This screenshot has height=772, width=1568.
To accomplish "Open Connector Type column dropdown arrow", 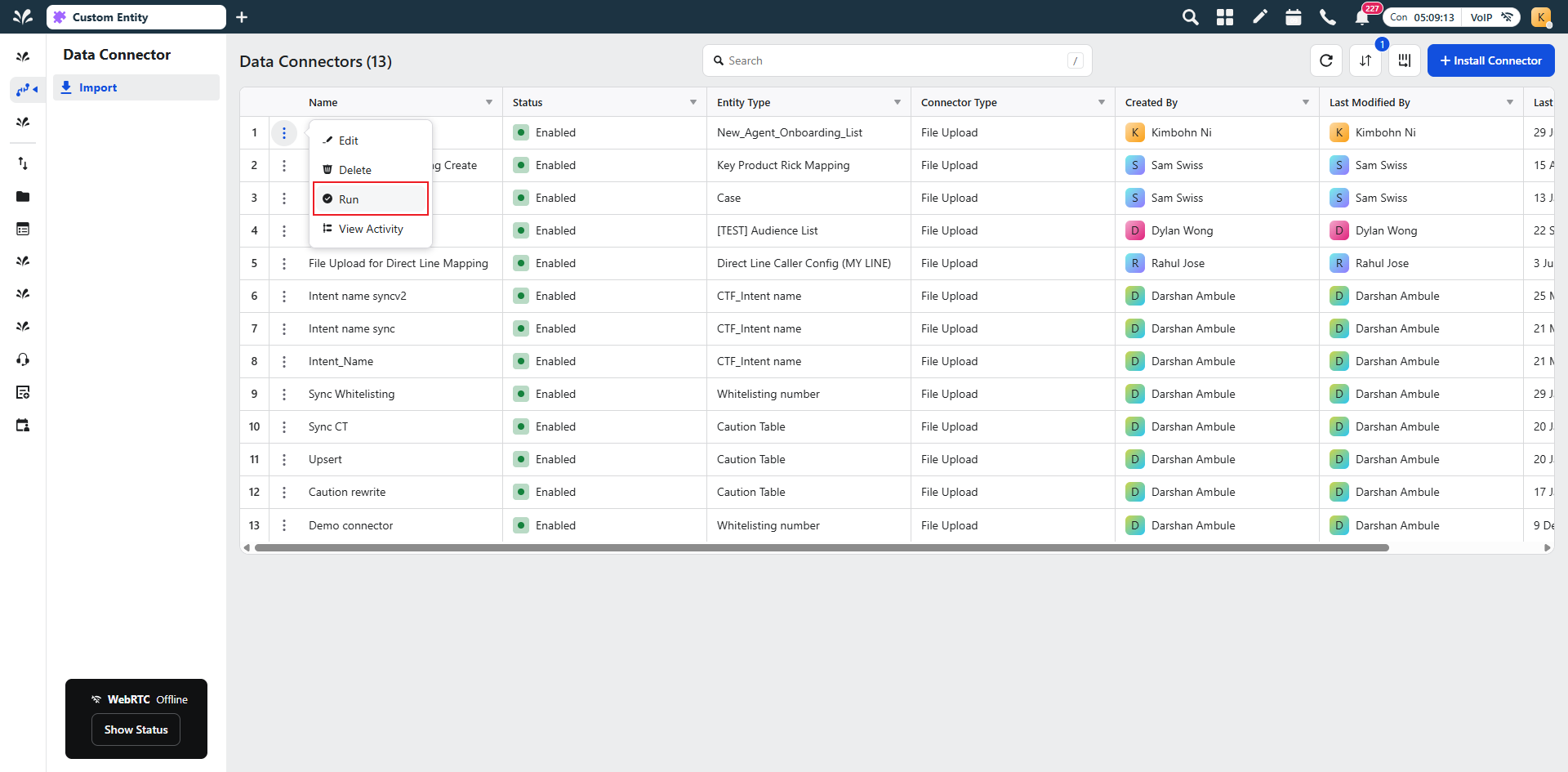I will [1102, 102].
